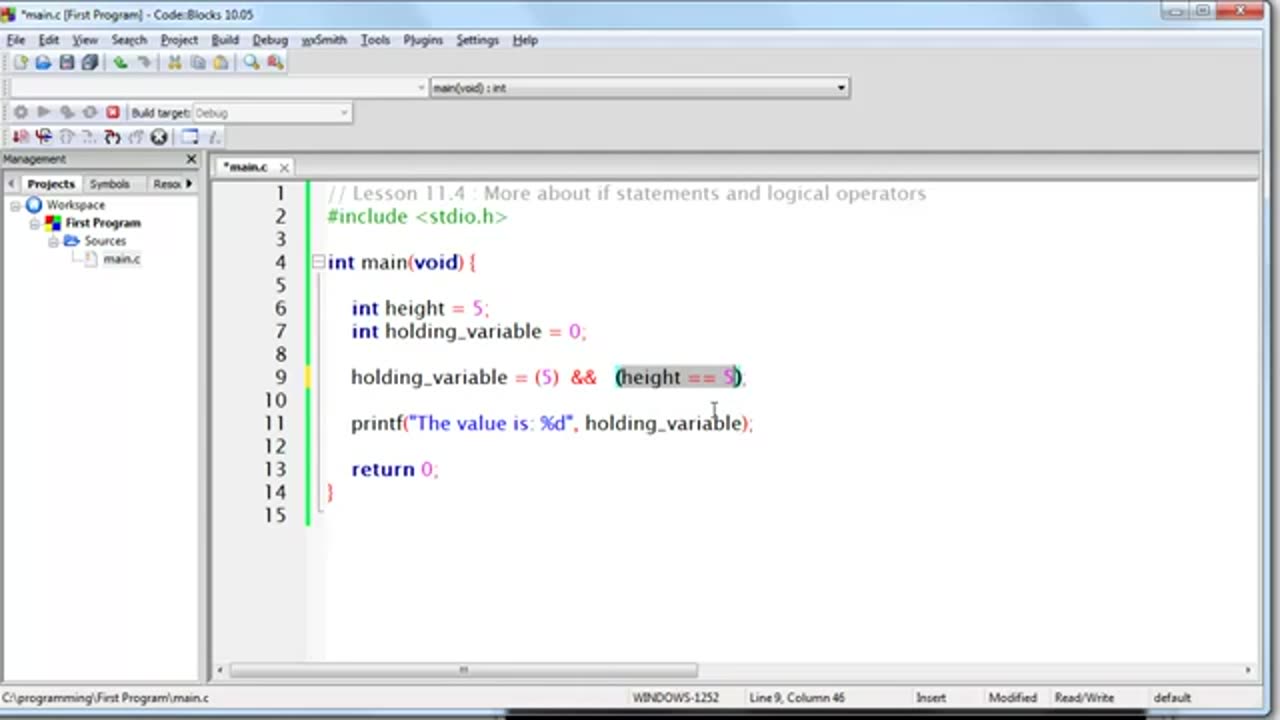Collapse the code fold marker at line 4
Screen dimensions: 1280x720
pos(318,262)
